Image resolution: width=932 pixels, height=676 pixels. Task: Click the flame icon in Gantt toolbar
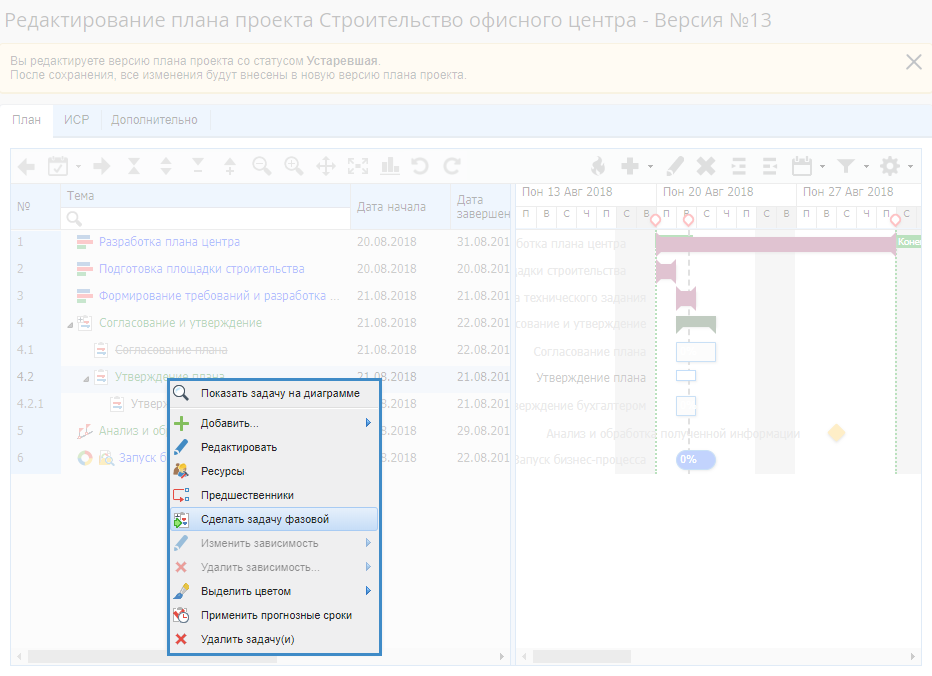(598, 166)
